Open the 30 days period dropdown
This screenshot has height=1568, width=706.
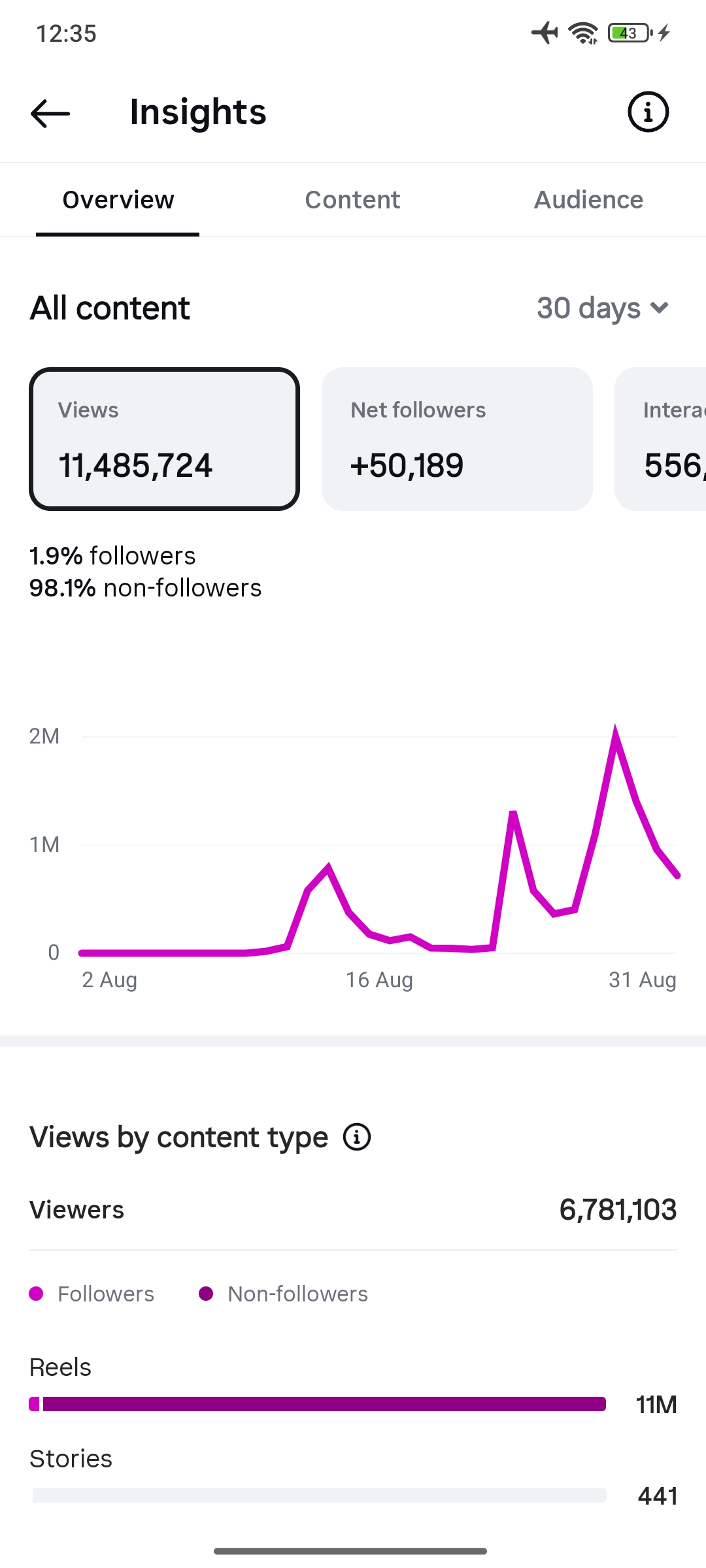click(x=603, y=308)
